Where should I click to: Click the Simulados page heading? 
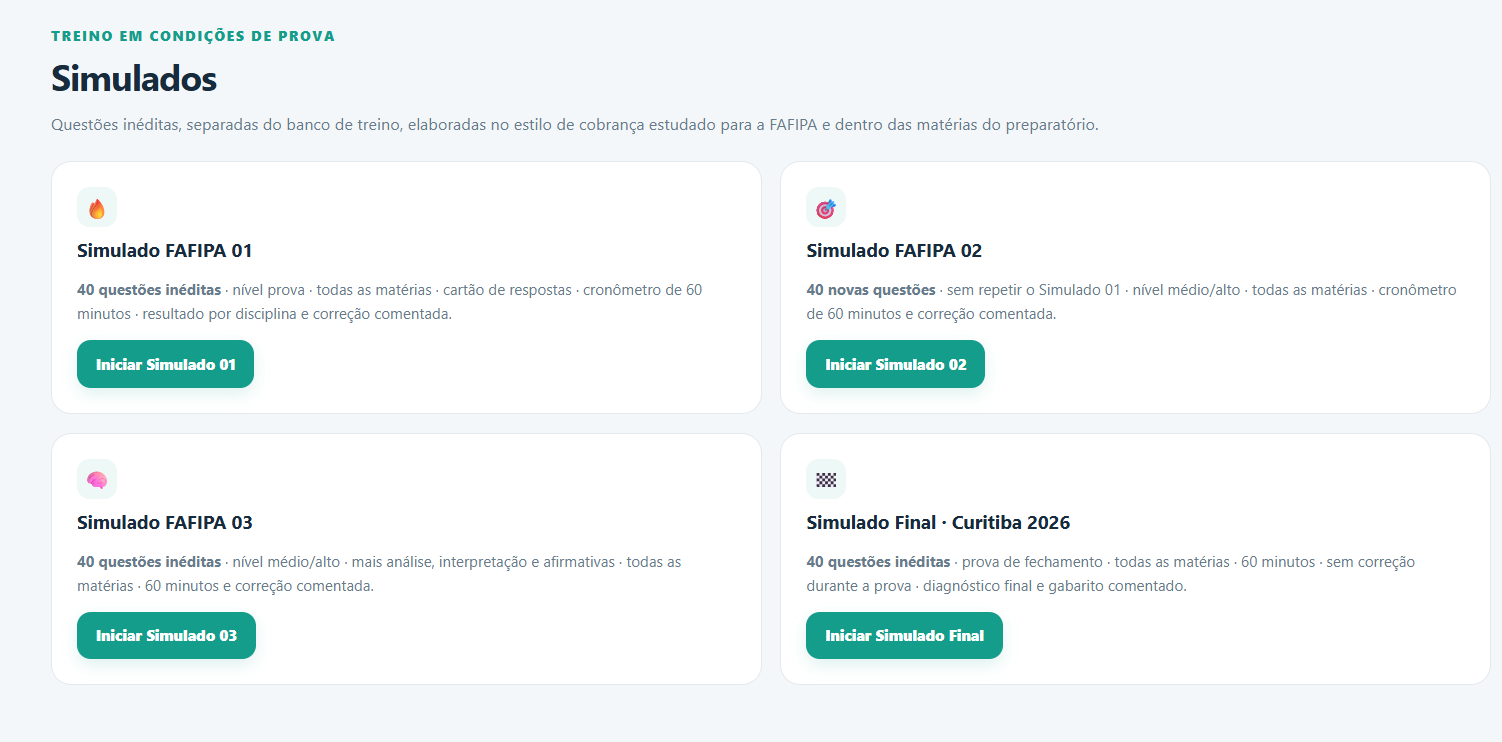(x=134, y=78)
